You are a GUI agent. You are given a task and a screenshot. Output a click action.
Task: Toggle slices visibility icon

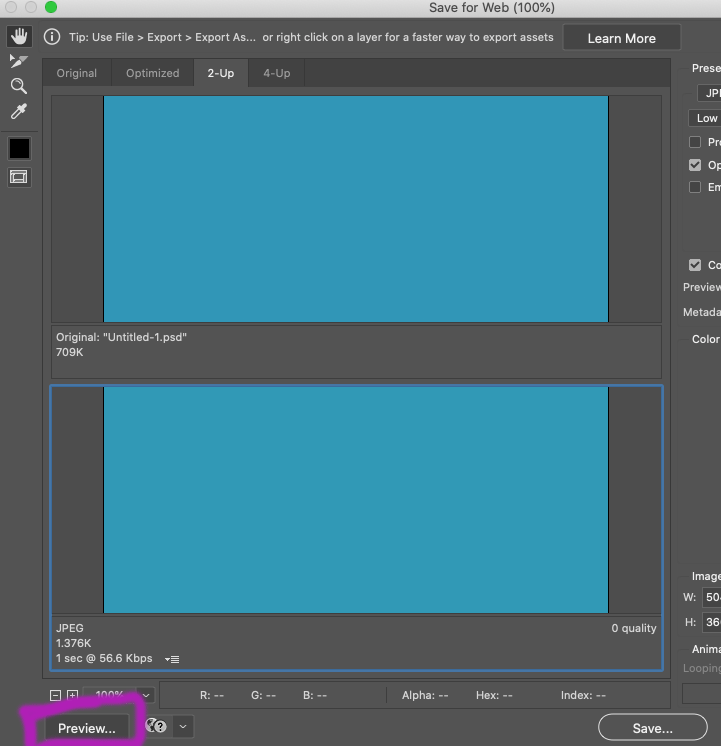click(19, 177)
